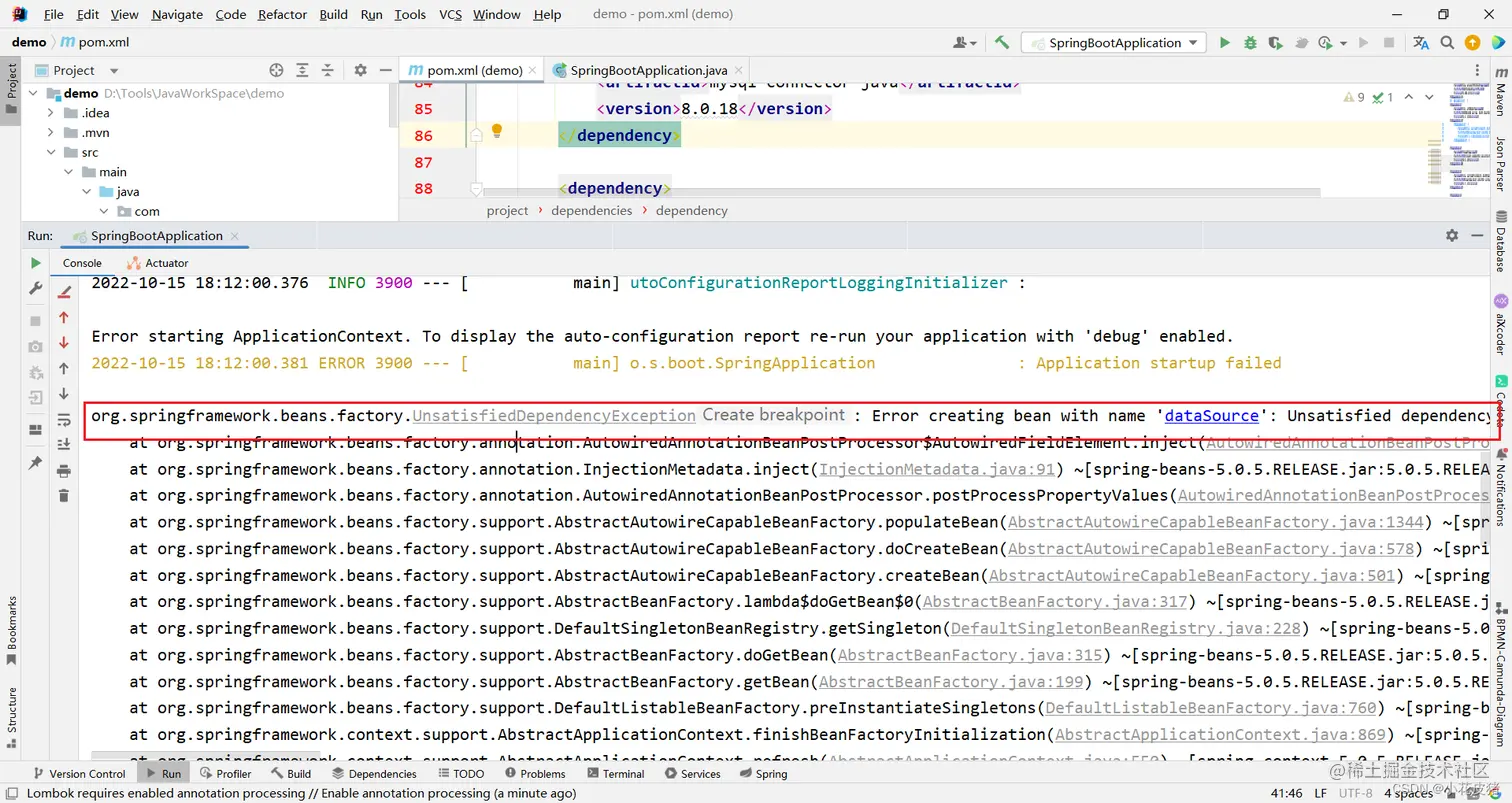
Task: Click the trash Clear All icon in console
Action: [64, 495]
